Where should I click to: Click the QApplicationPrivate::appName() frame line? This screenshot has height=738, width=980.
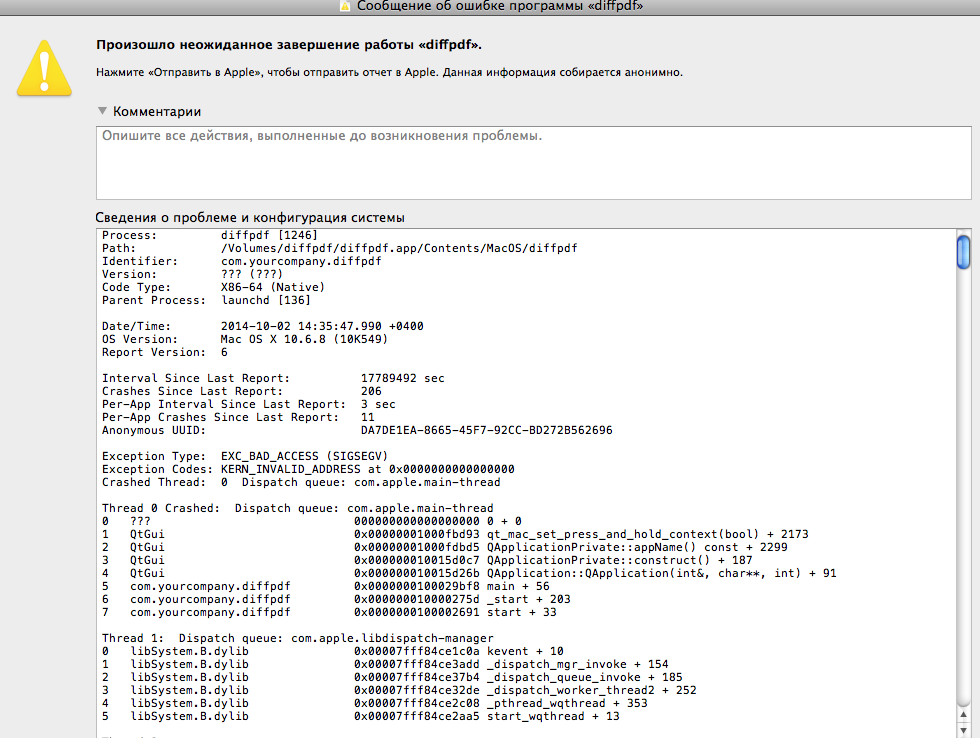(444, 547)
